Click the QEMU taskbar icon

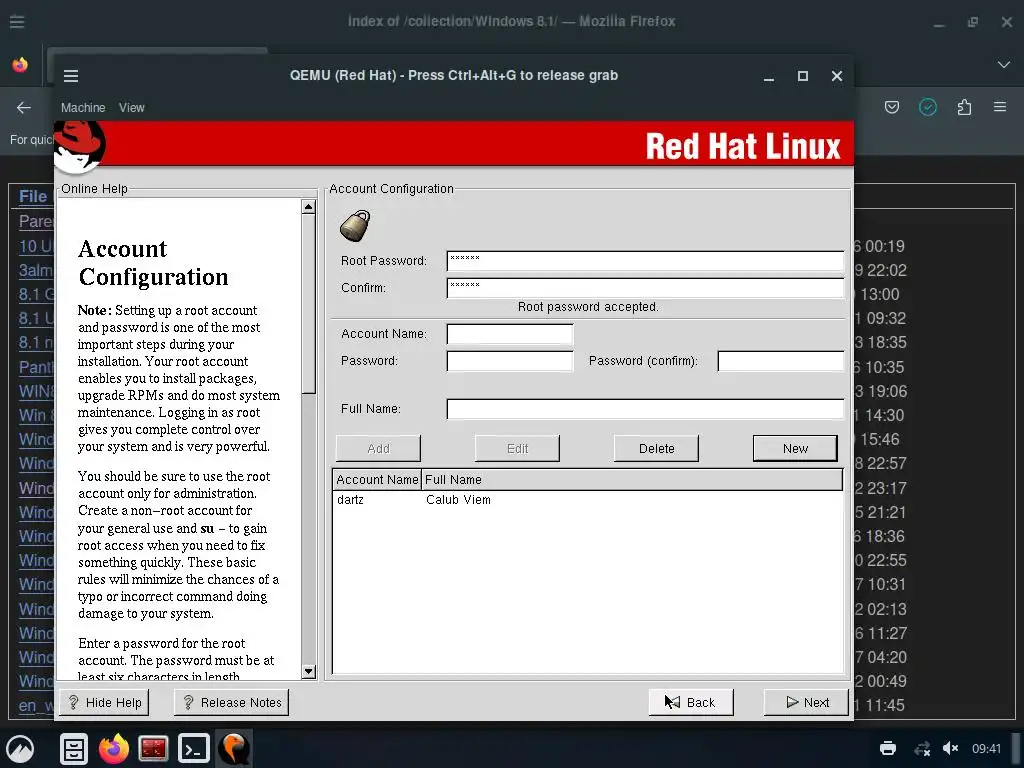[x=234, y=748]
